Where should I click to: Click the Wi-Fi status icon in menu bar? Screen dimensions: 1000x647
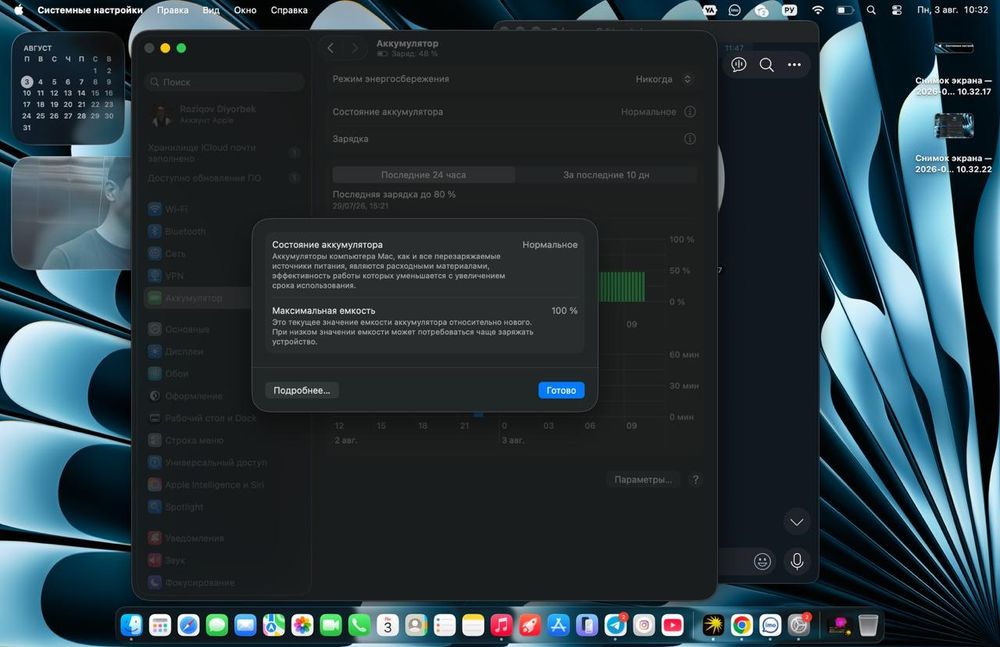coord(818,10)
